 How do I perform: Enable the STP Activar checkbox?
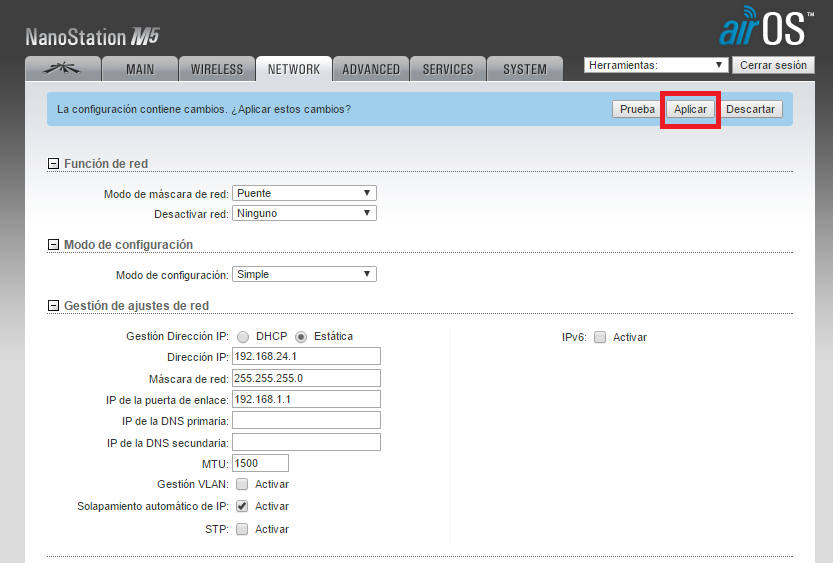242,529
